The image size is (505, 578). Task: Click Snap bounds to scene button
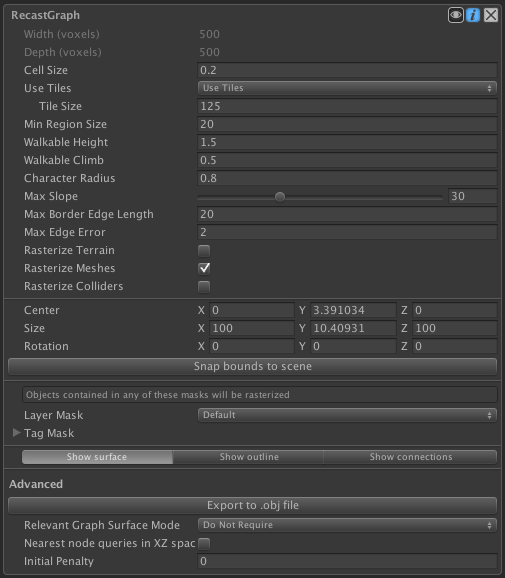click(252, 366)
